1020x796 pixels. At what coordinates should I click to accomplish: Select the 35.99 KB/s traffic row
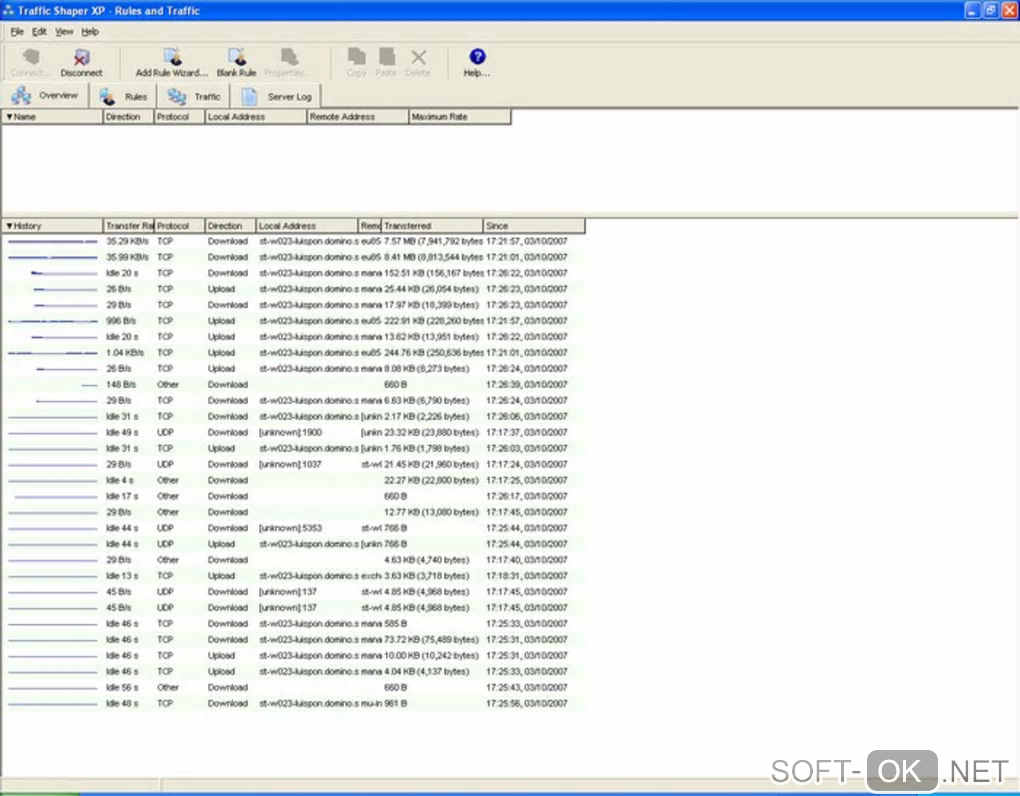click(293, 257)
